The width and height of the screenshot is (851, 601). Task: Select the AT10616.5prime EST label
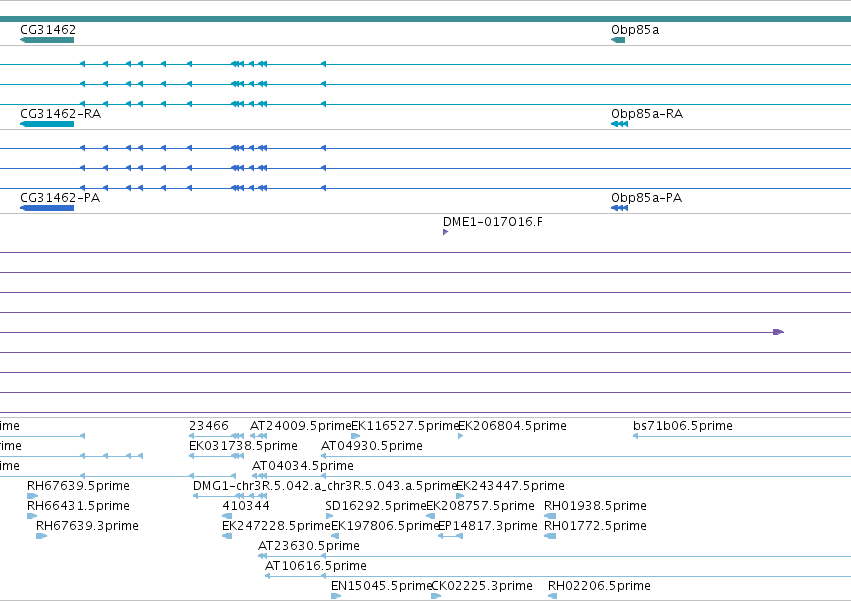click(x=315, y=566)
